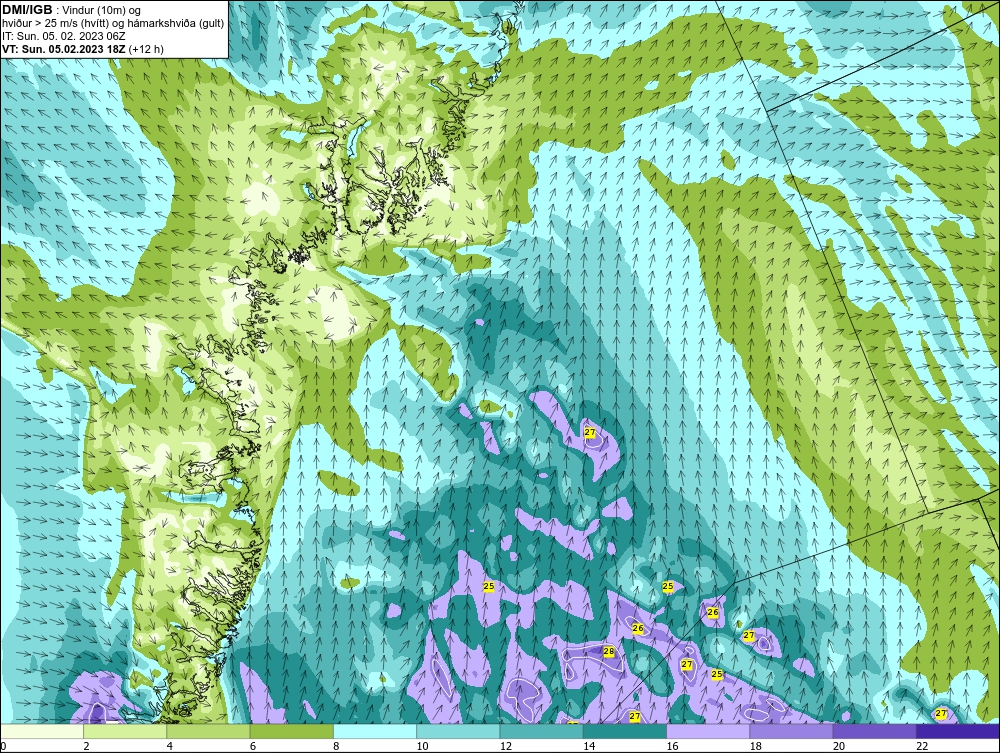
Task: Click the scale label 6
Action: 253,747
